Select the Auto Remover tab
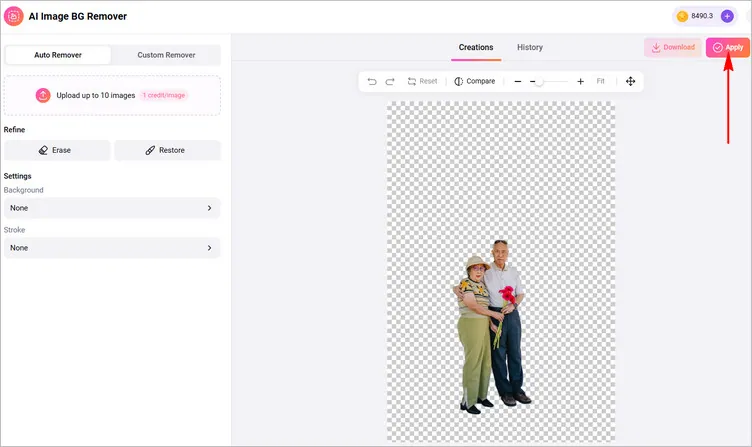Screen dimensions: 752x447 point(58,55)
